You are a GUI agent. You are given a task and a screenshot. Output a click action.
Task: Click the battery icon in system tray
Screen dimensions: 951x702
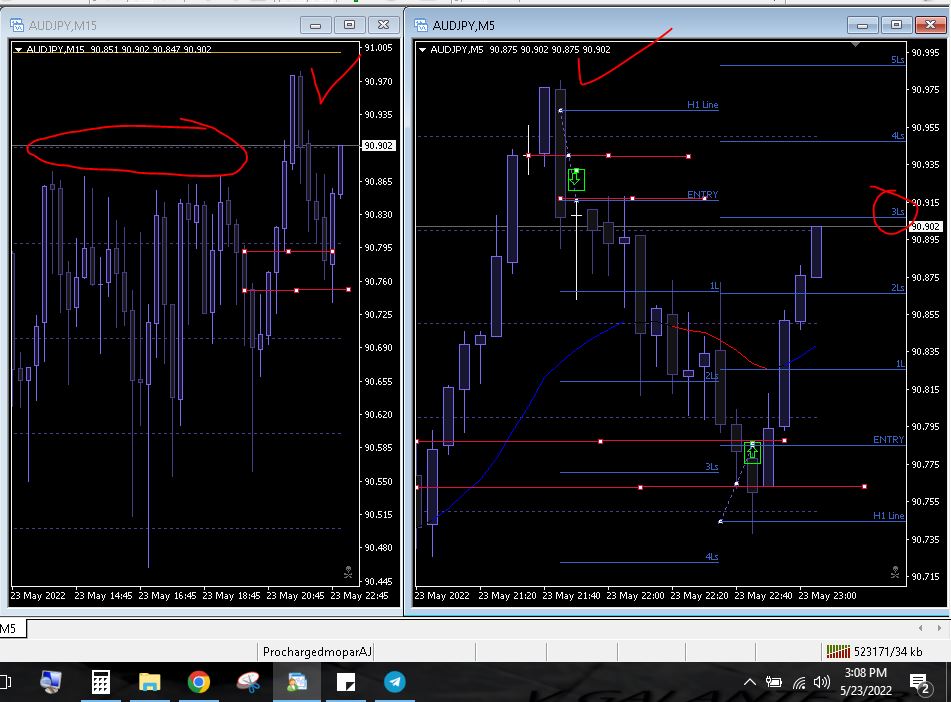coord(773,682)
